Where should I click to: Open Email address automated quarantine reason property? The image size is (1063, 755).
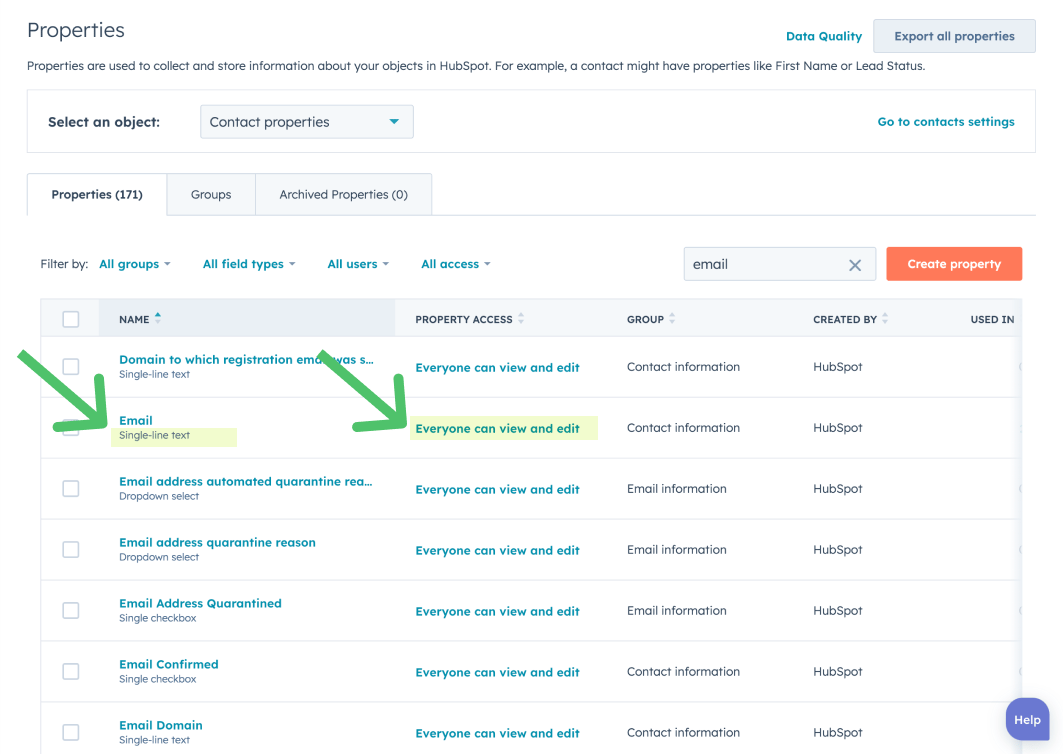pos(245,481)
